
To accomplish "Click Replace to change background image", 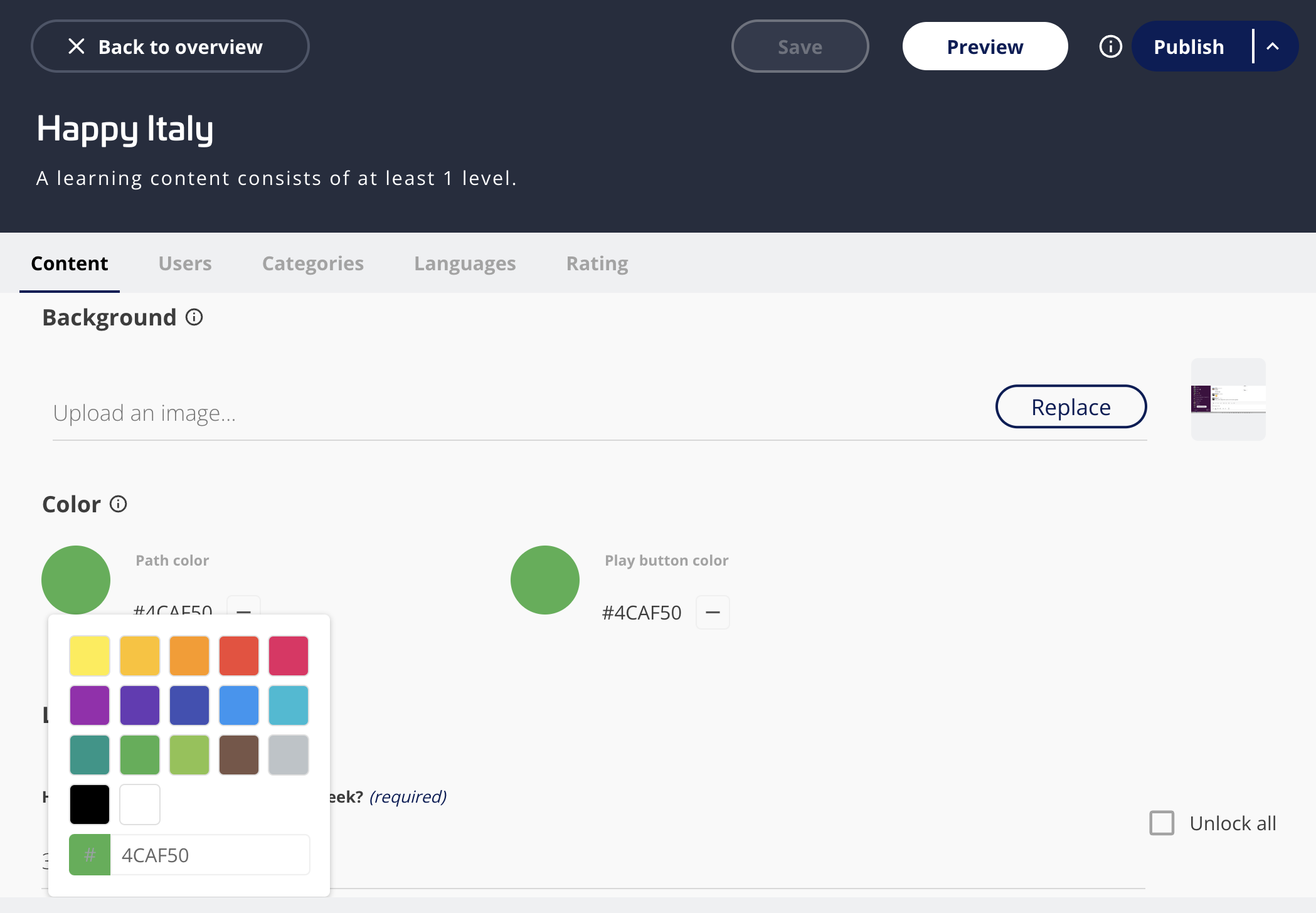I will [1071, 407].
